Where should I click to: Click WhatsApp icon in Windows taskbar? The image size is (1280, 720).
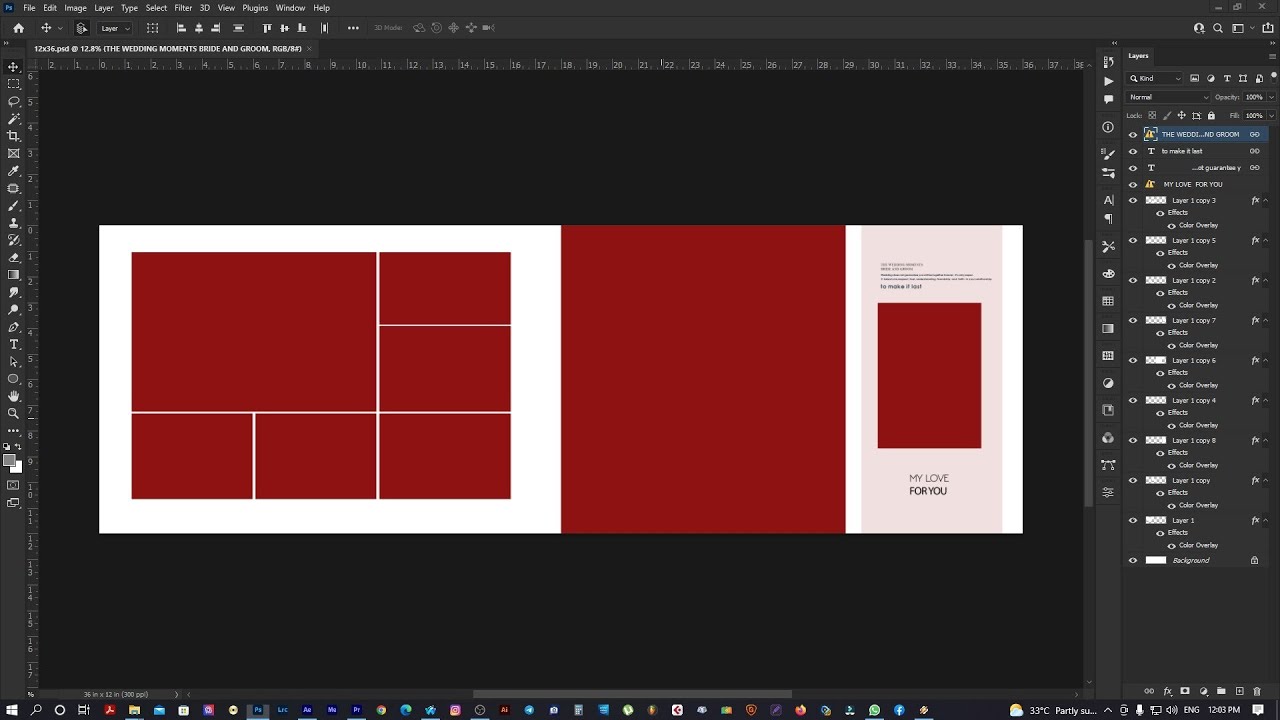(x=874, y=710)
